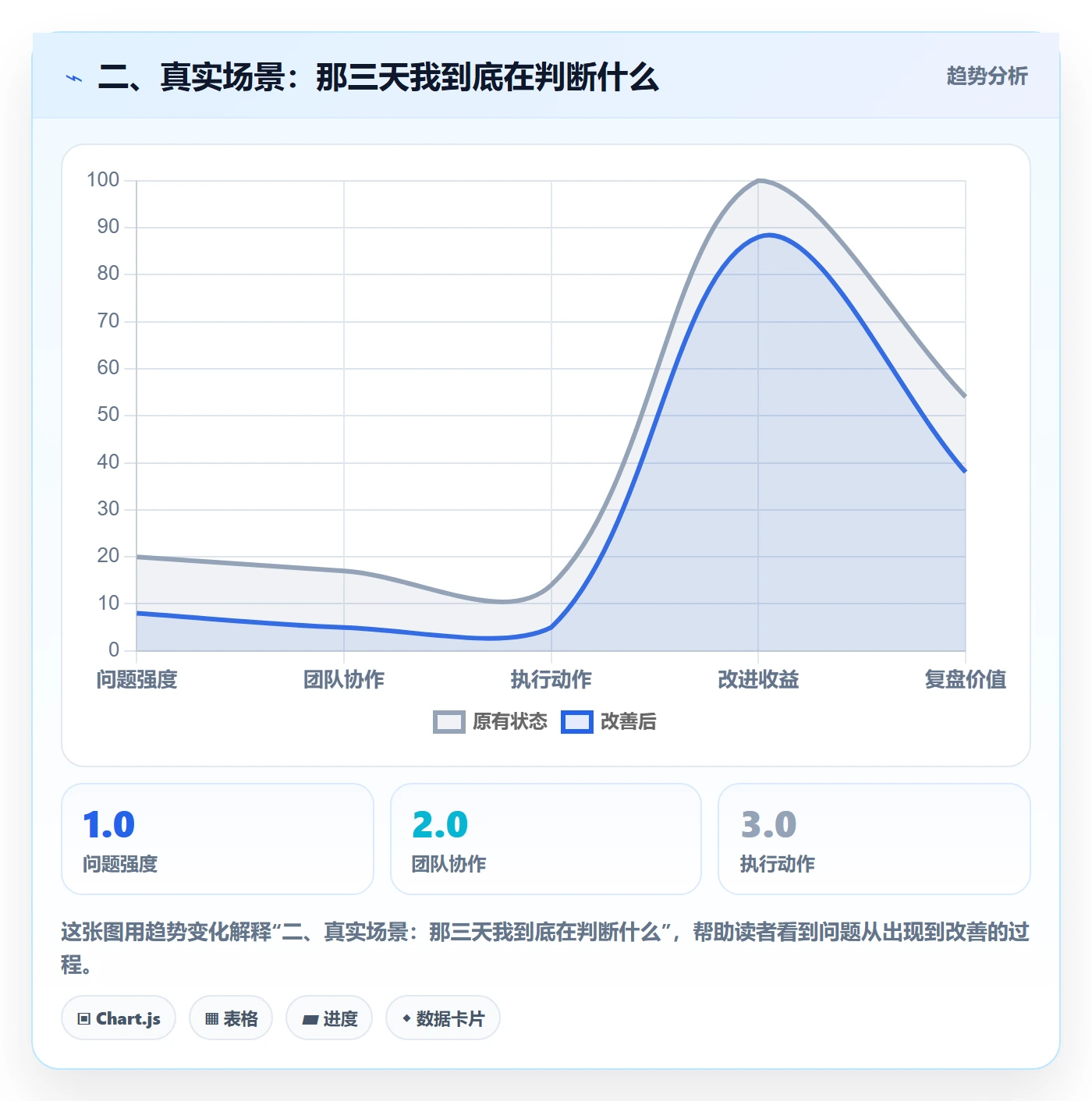
Task: Click the 改善后 legend label
Action: [628, 722]
